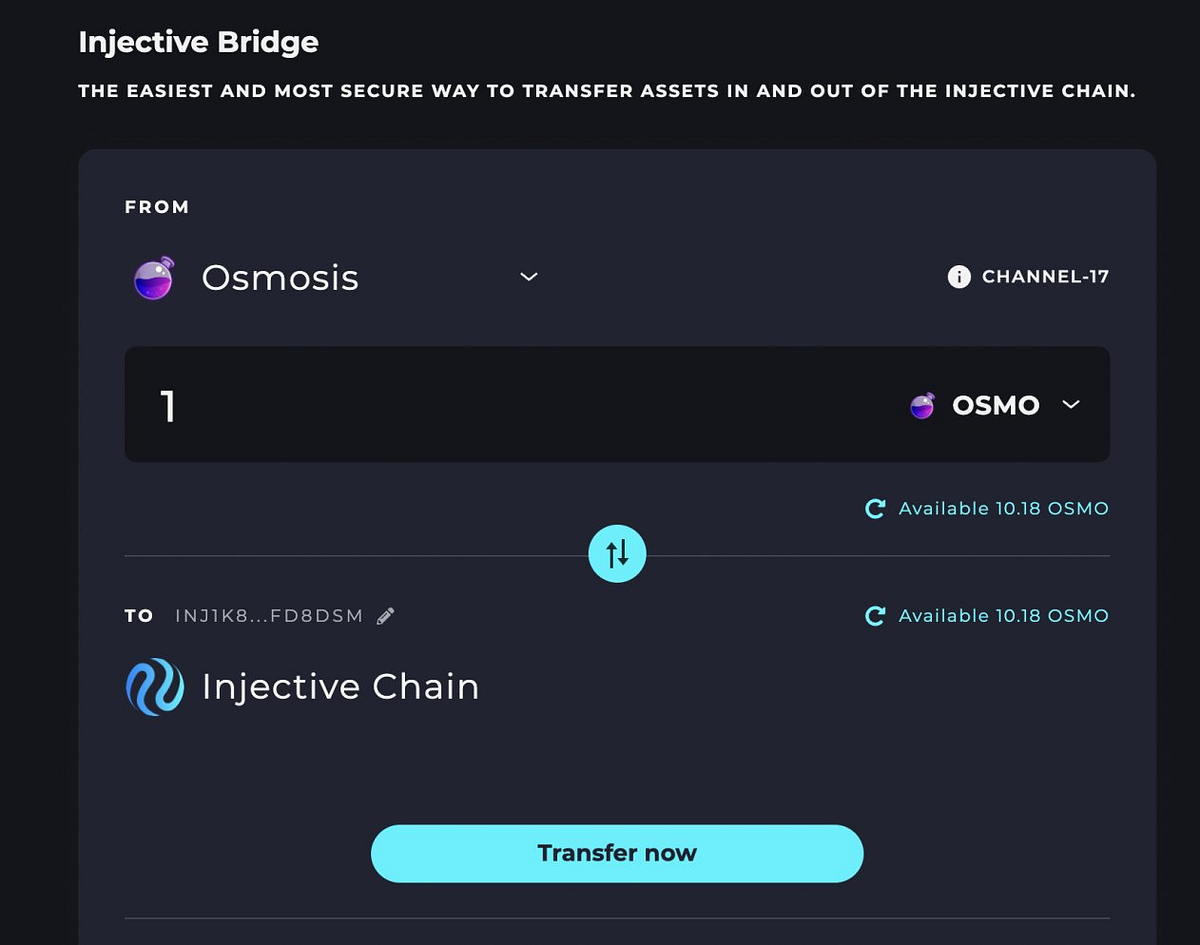Refresh the source balance below the amount field
The image size is (1200, 945).
click(875, 509)
